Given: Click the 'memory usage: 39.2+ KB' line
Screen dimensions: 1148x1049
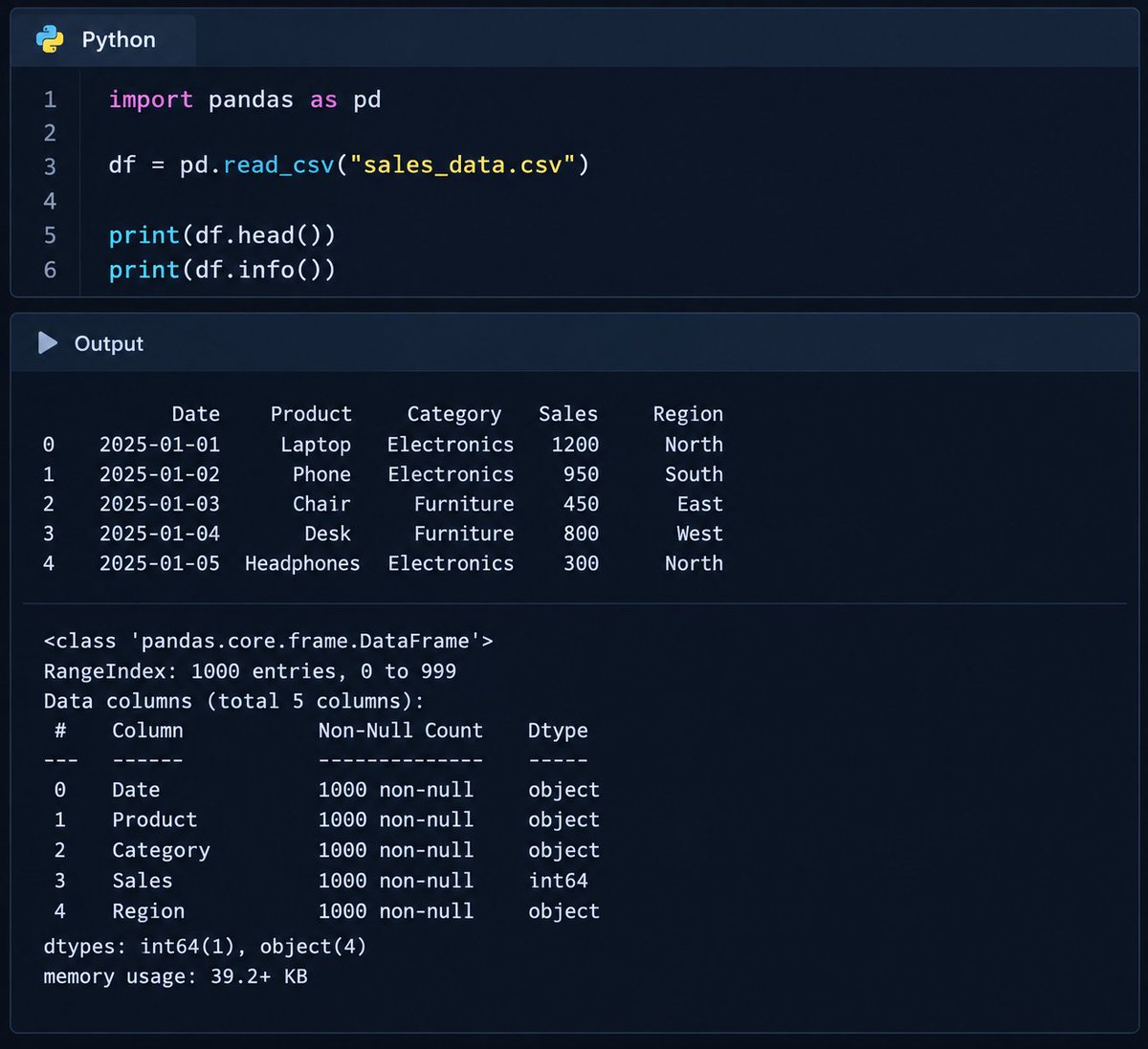Looking at the screenshot, I should coord(175,976).
